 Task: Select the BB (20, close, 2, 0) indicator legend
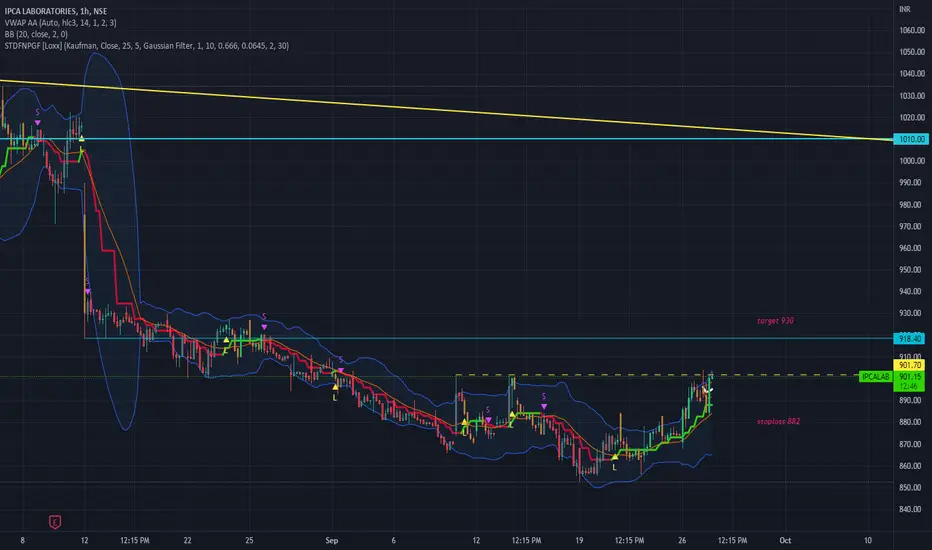click(x=36, y=34)
